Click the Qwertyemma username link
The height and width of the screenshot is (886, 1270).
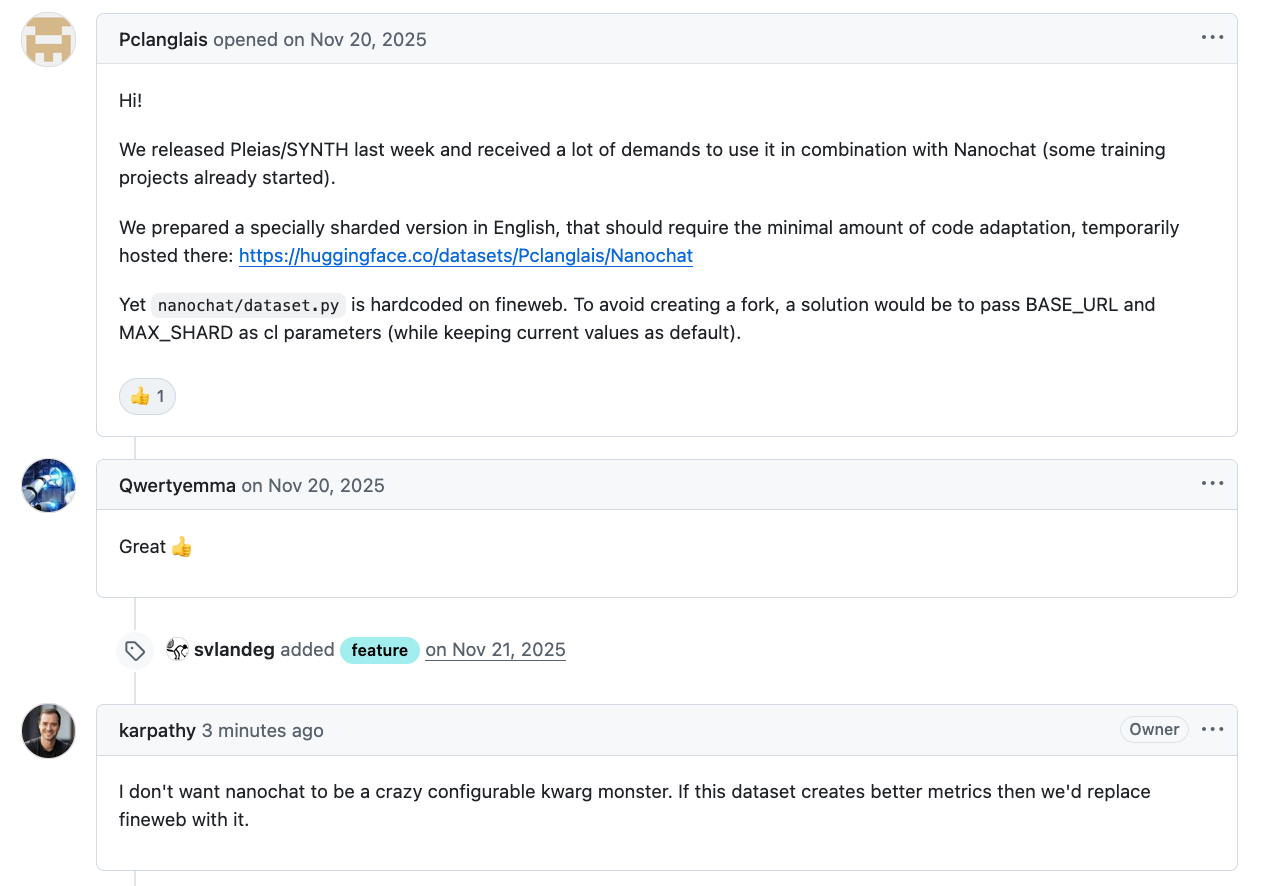(177, 486)
